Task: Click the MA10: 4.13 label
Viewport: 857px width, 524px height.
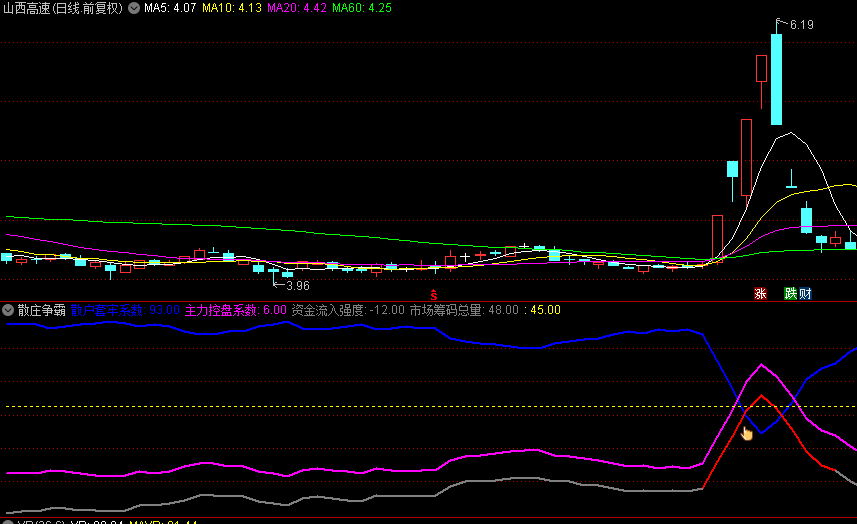Action: (x=232, y=8)
